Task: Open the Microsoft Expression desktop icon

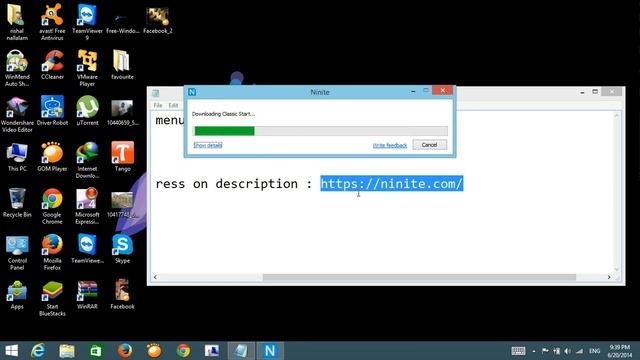Action: (87, 207)
